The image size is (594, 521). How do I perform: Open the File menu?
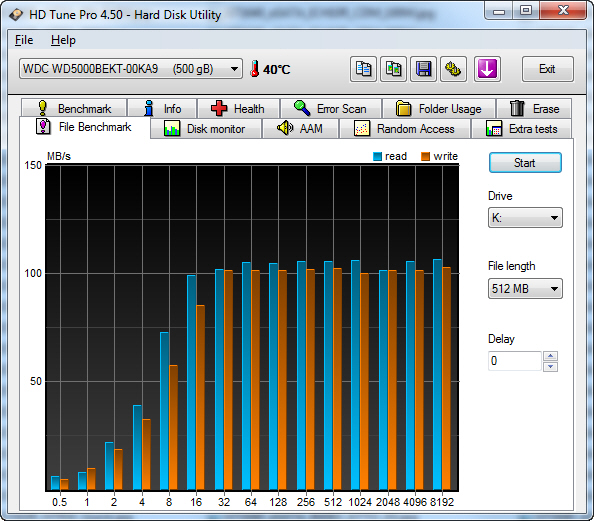(x=24, y=40)
